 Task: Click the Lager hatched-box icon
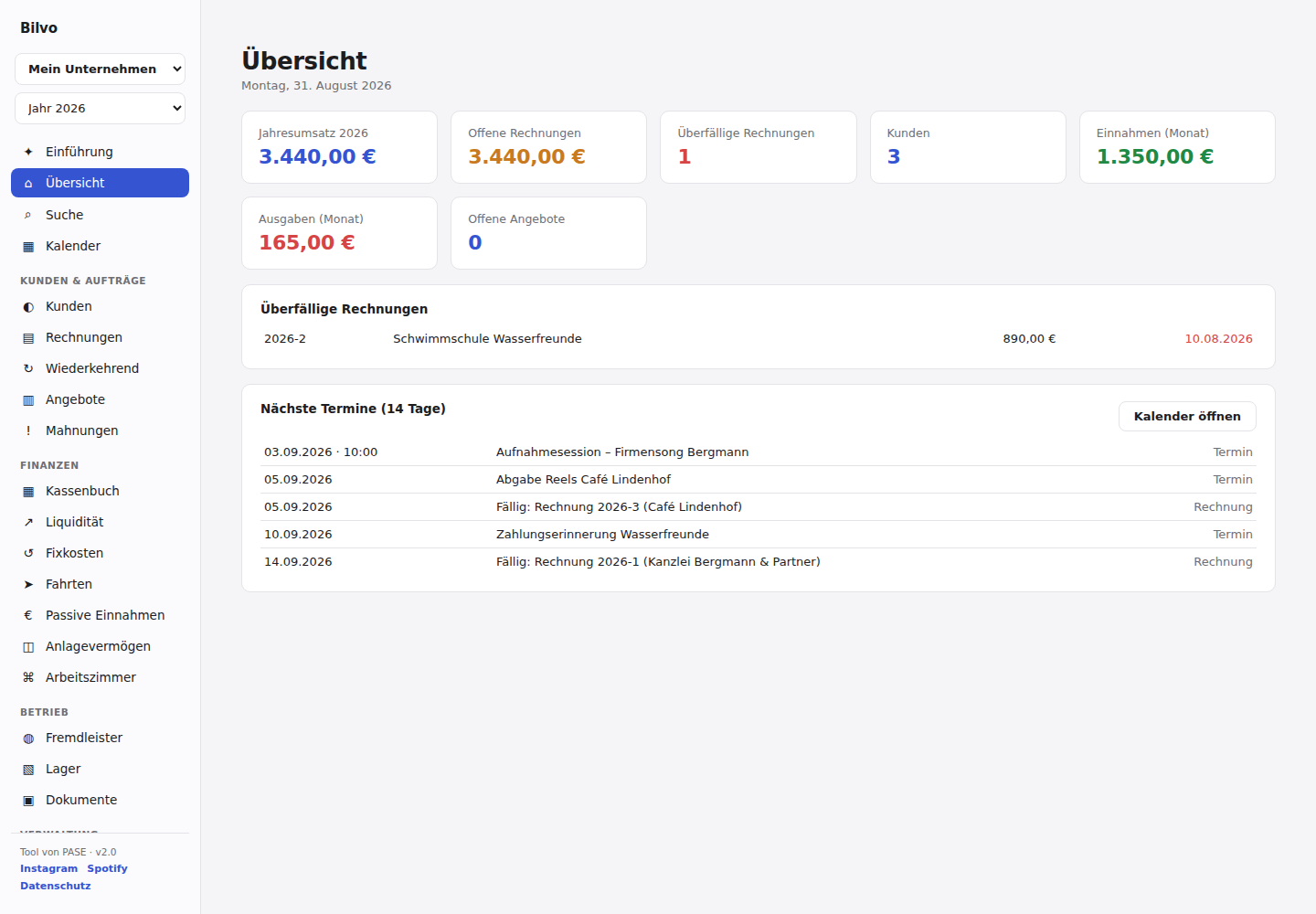28,769
